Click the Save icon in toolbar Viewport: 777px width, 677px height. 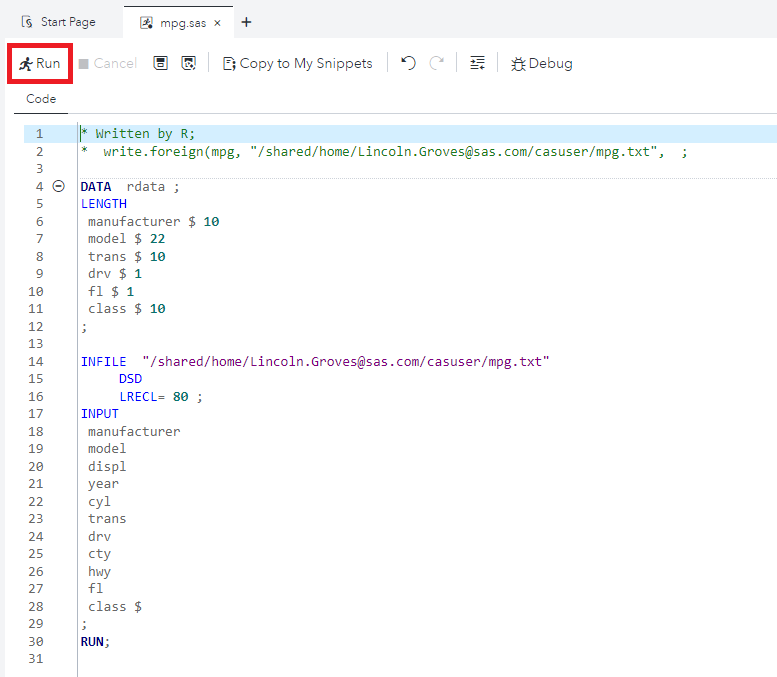[x=160, y=63]
